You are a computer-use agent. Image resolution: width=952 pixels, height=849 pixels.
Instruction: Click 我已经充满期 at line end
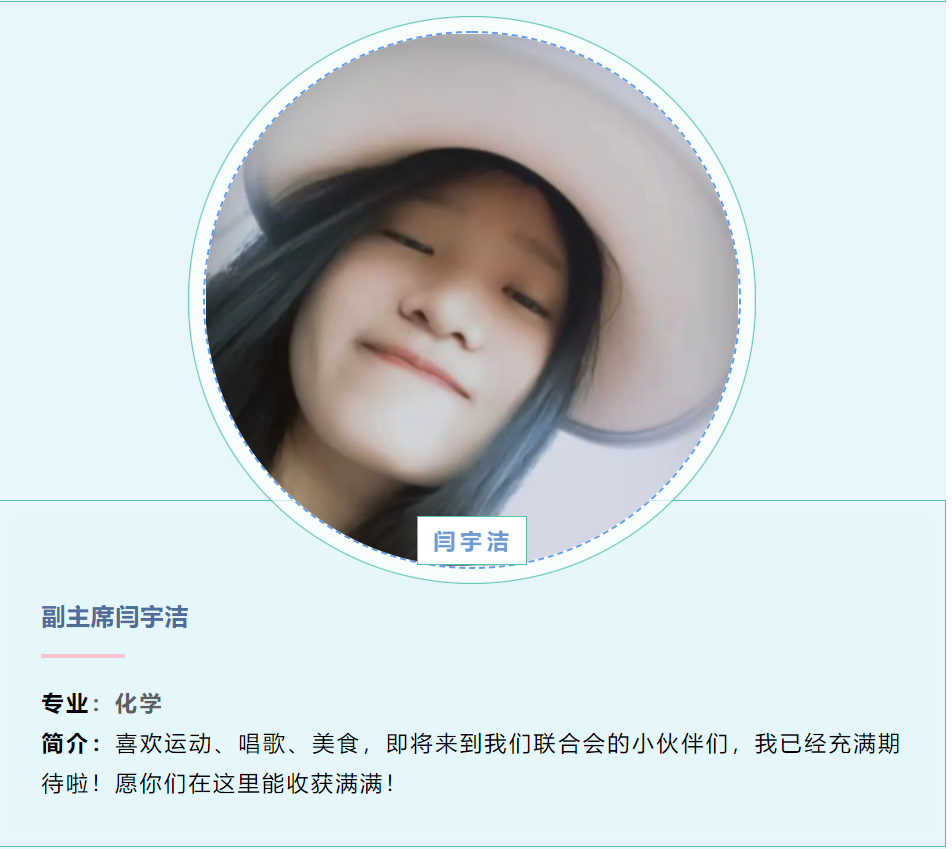tap(828, 744)
